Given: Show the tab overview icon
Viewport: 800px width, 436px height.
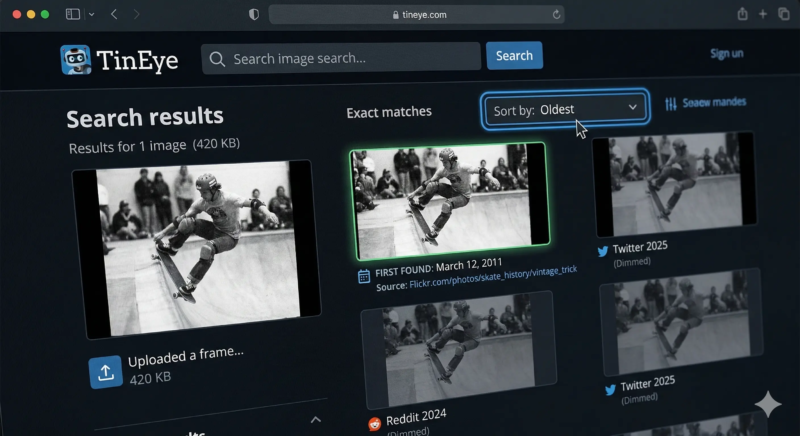Looking at the screenshot, I should tap(784, 14).
